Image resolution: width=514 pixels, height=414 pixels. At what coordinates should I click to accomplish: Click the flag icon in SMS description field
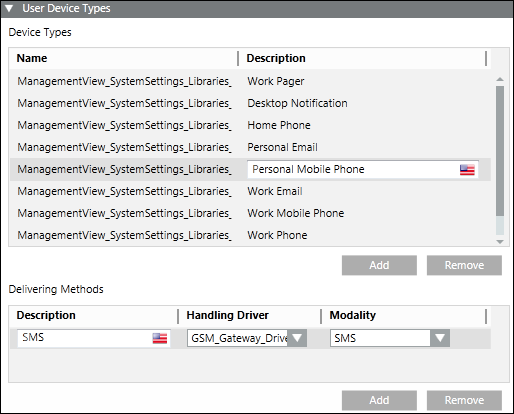(160, 338)
